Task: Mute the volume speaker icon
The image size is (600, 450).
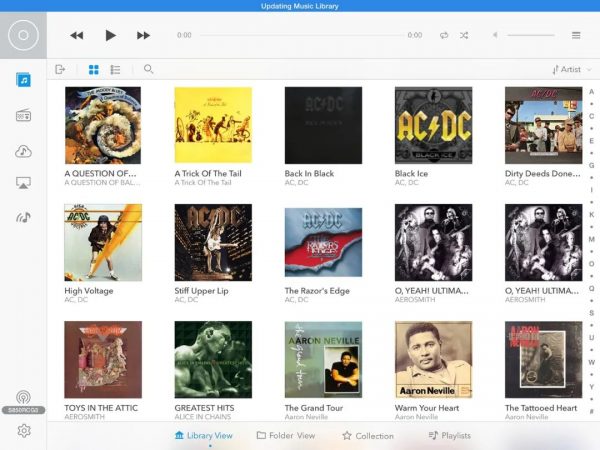Action: pos(495,35)
